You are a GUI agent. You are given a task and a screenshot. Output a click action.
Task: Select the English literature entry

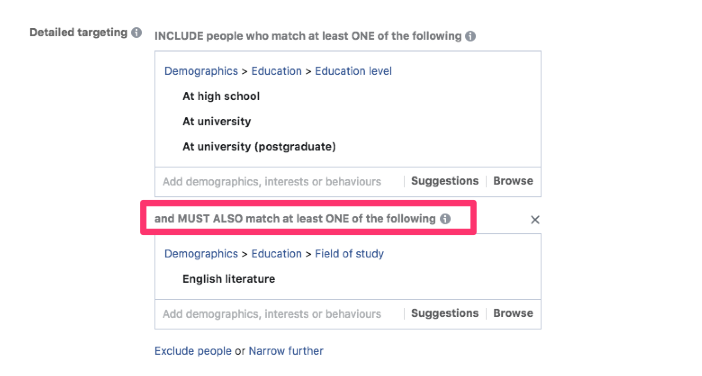click(x=228, y=279)
